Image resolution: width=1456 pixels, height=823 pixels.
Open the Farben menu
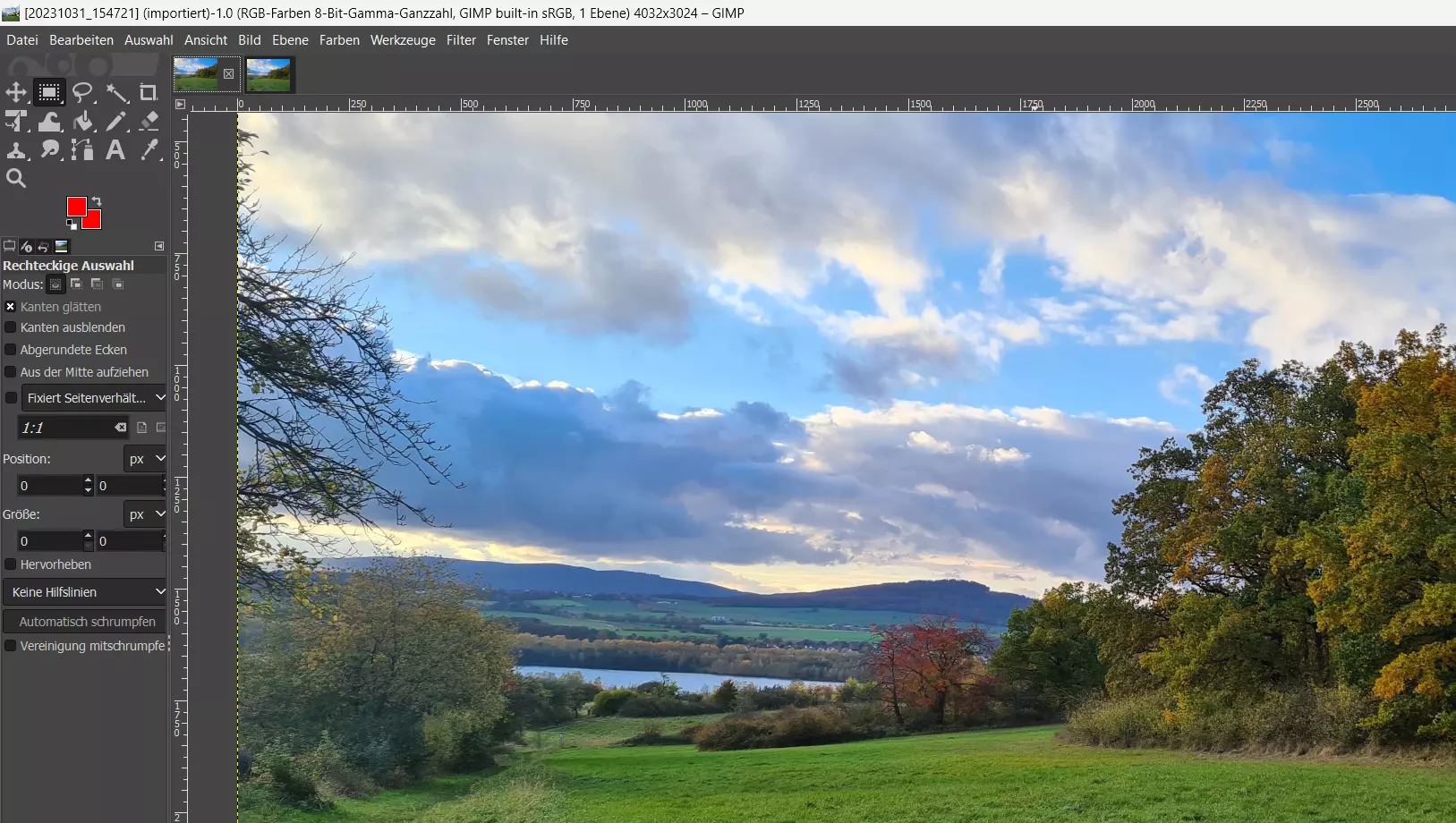tap(339, 40)
